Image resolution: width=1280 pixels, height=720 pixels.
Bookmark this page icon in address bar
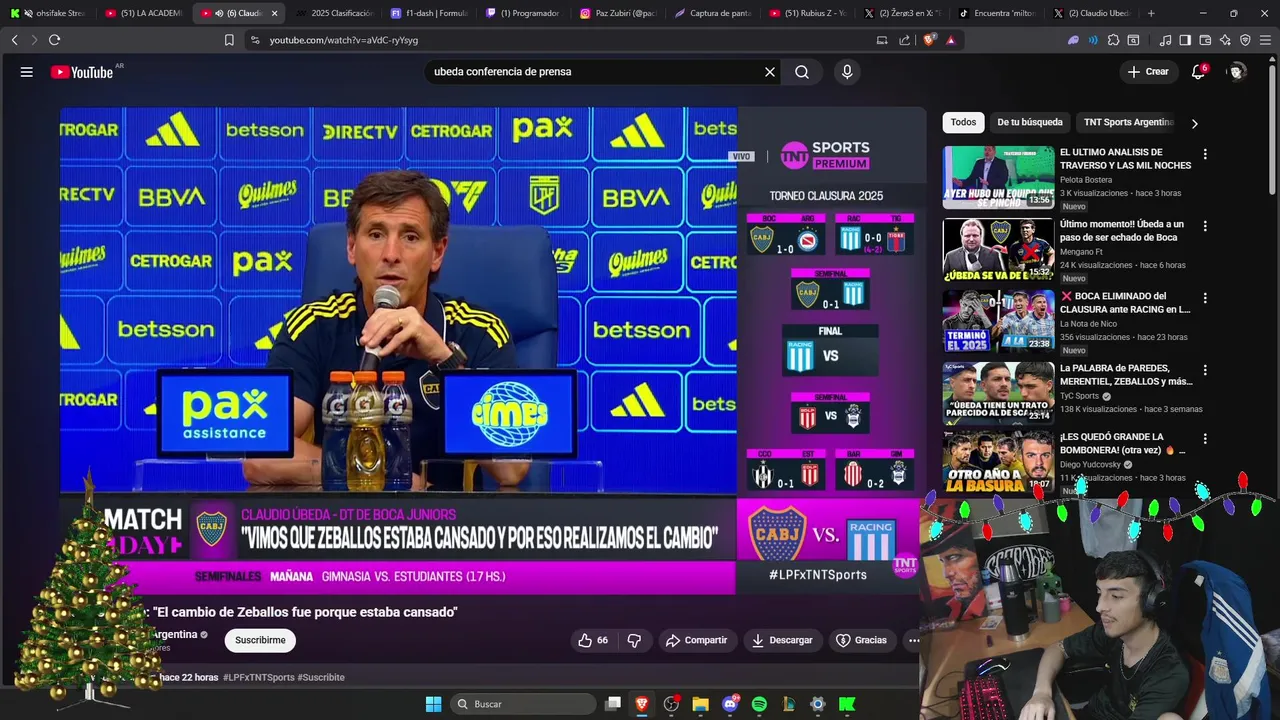pos(229,40)
